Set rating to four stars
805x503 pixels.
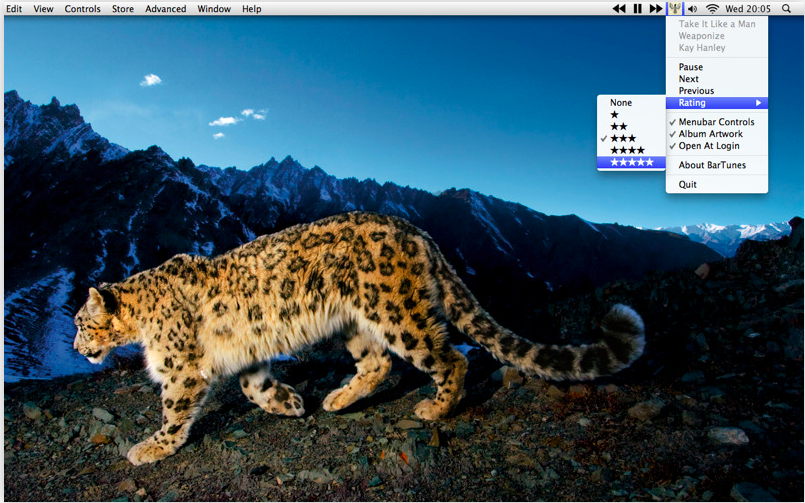point(631,150)
